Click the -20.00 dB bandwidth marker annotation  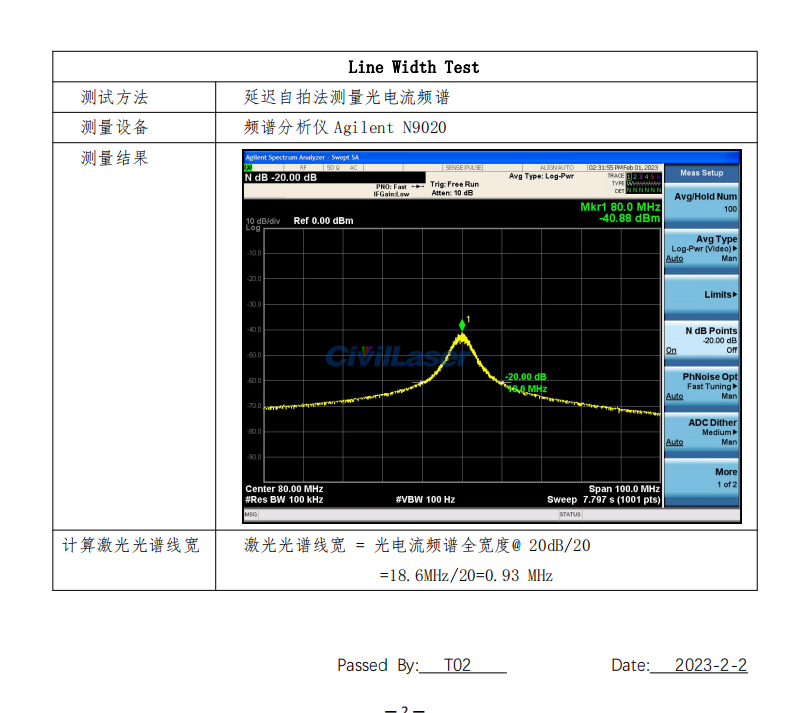pos(525,377)
